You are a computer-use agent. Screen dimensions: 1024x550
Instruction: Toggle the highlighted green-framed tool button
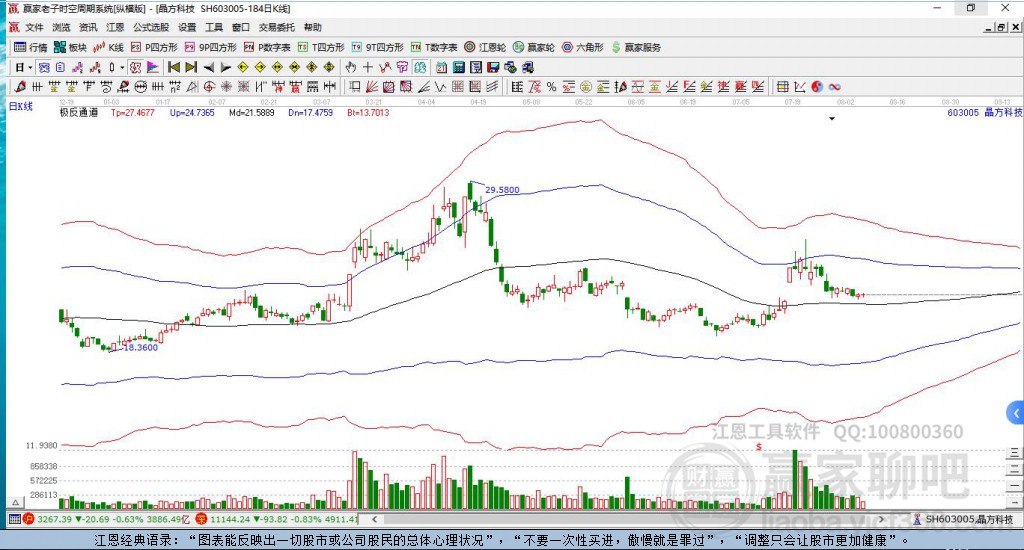click(x=420, y=67)
